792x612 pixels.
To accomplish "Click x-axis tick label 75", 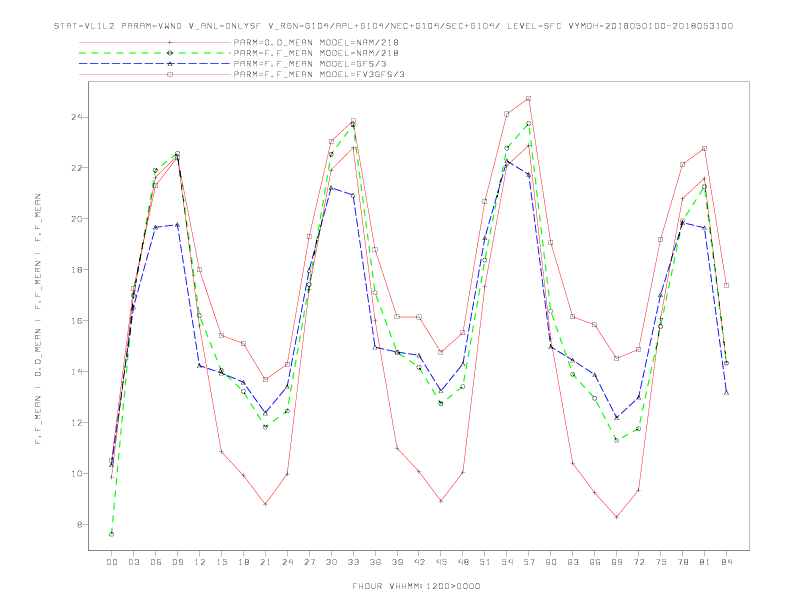I will (x=661, y=562).
